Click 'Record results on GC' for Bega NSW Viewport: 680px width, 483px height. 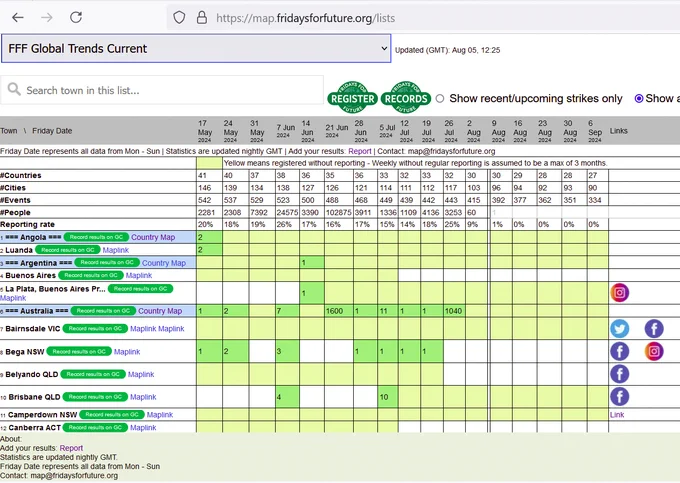pyautogui.click(x=79, y=352)
